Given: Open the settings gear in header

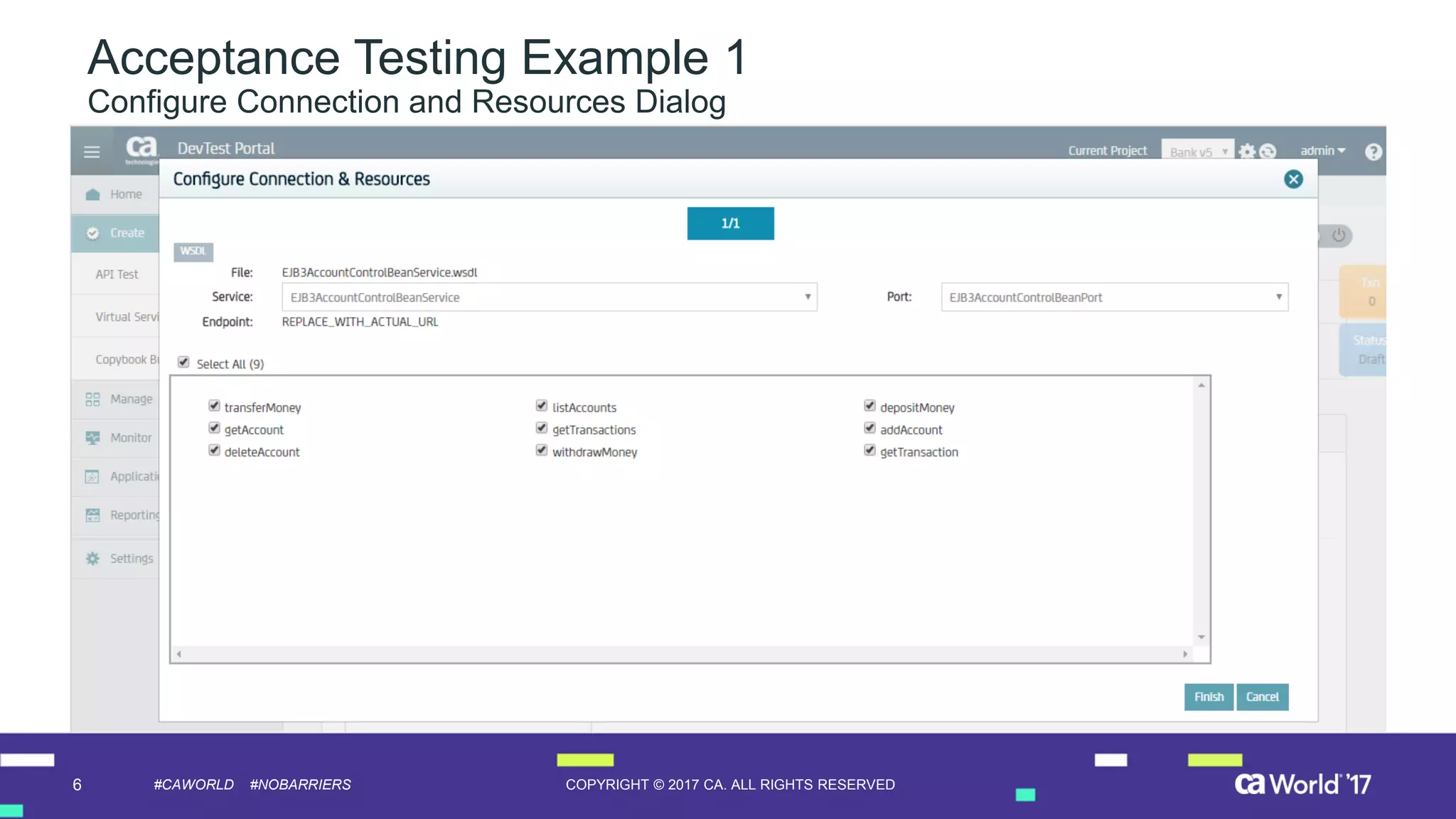Looking at the screenshot, I should (1247, 151).
